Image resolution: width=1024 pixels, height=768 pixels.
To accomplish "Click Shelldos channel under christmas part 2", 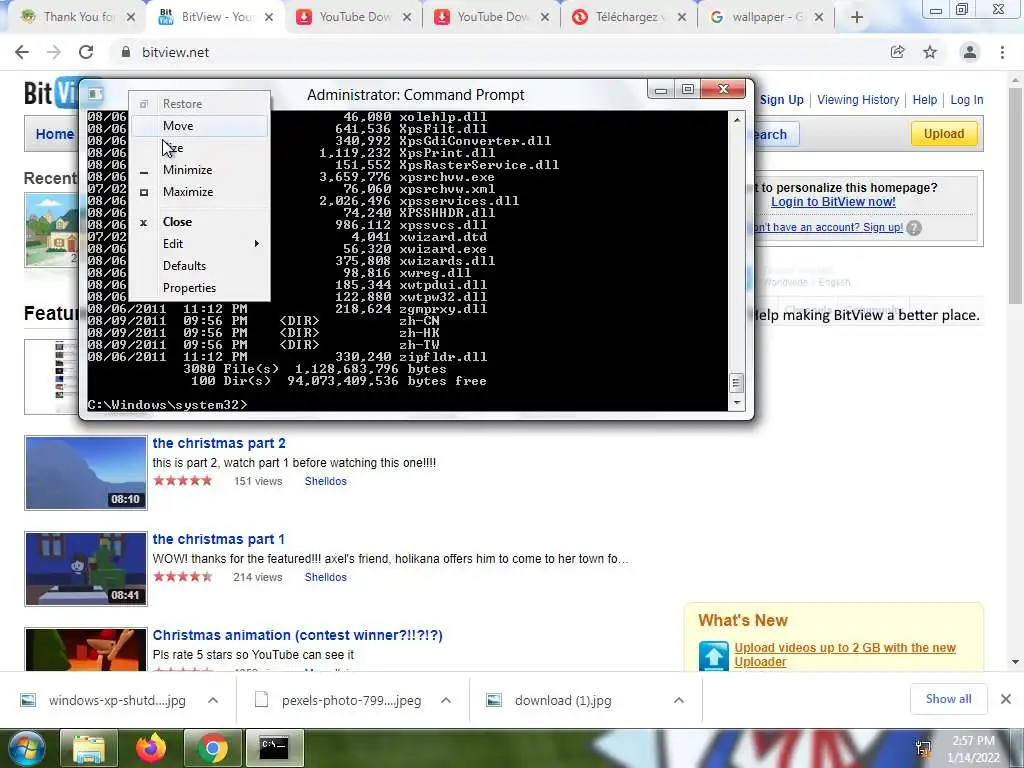I will (325, 481).
